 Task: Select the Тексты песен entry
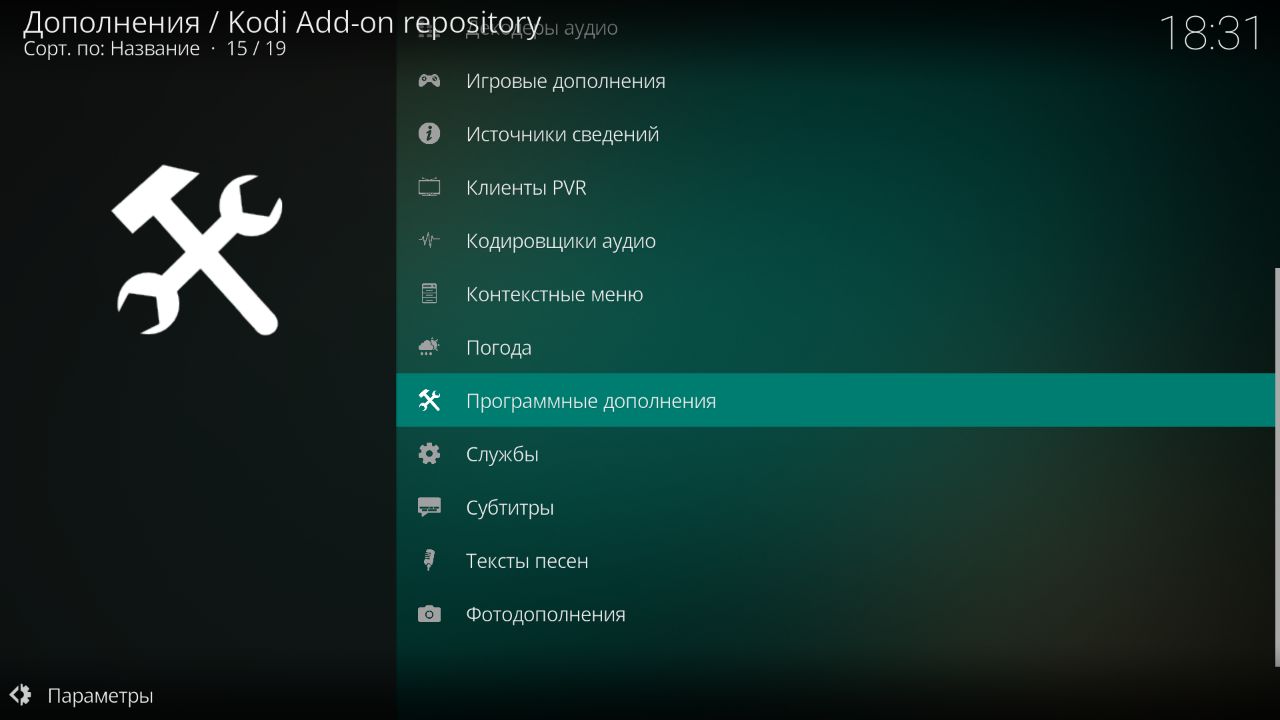(x=836, y=560)
